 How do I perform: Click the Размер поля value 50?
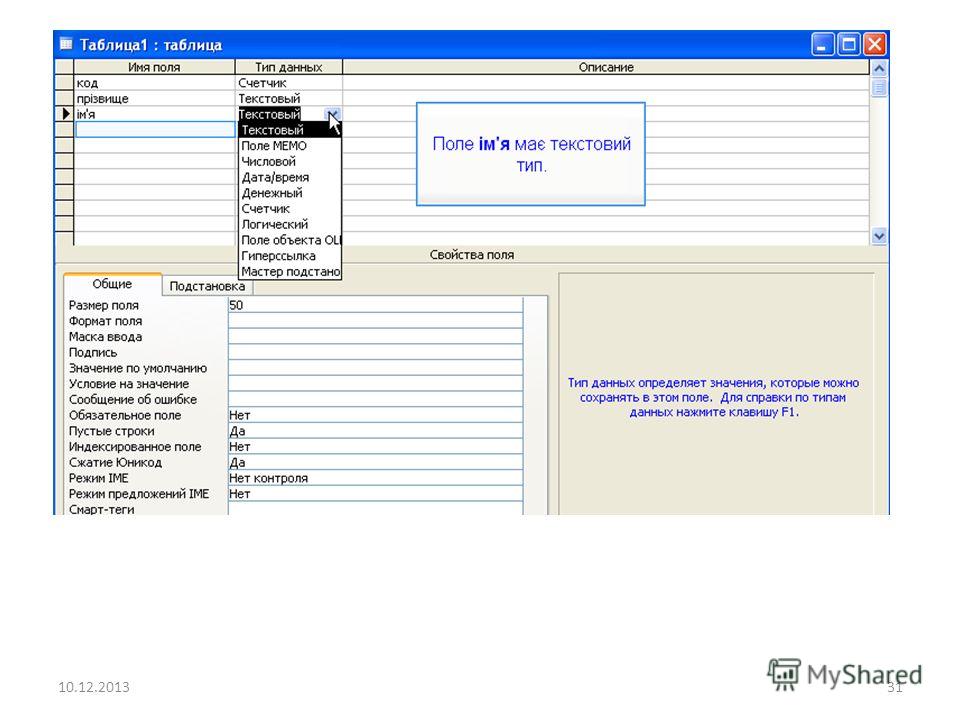(375, 305)
